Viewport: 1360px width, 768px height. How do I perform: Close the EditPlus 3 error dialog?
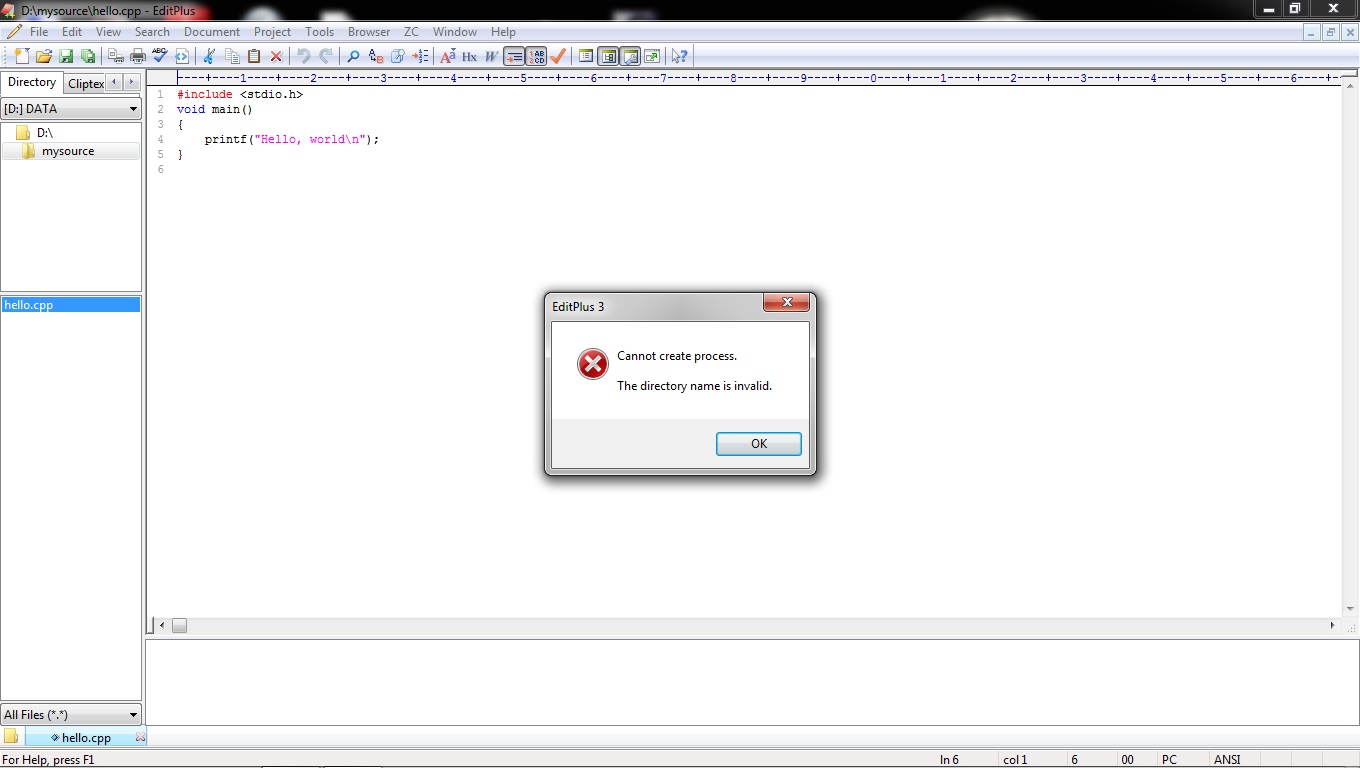(786, 302)
